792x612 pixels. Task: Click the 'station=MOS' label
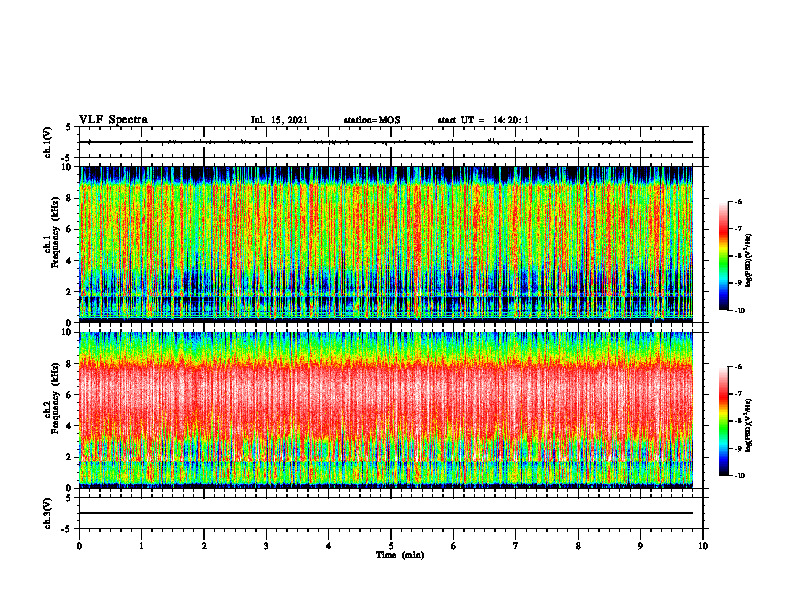coord(372,120)
